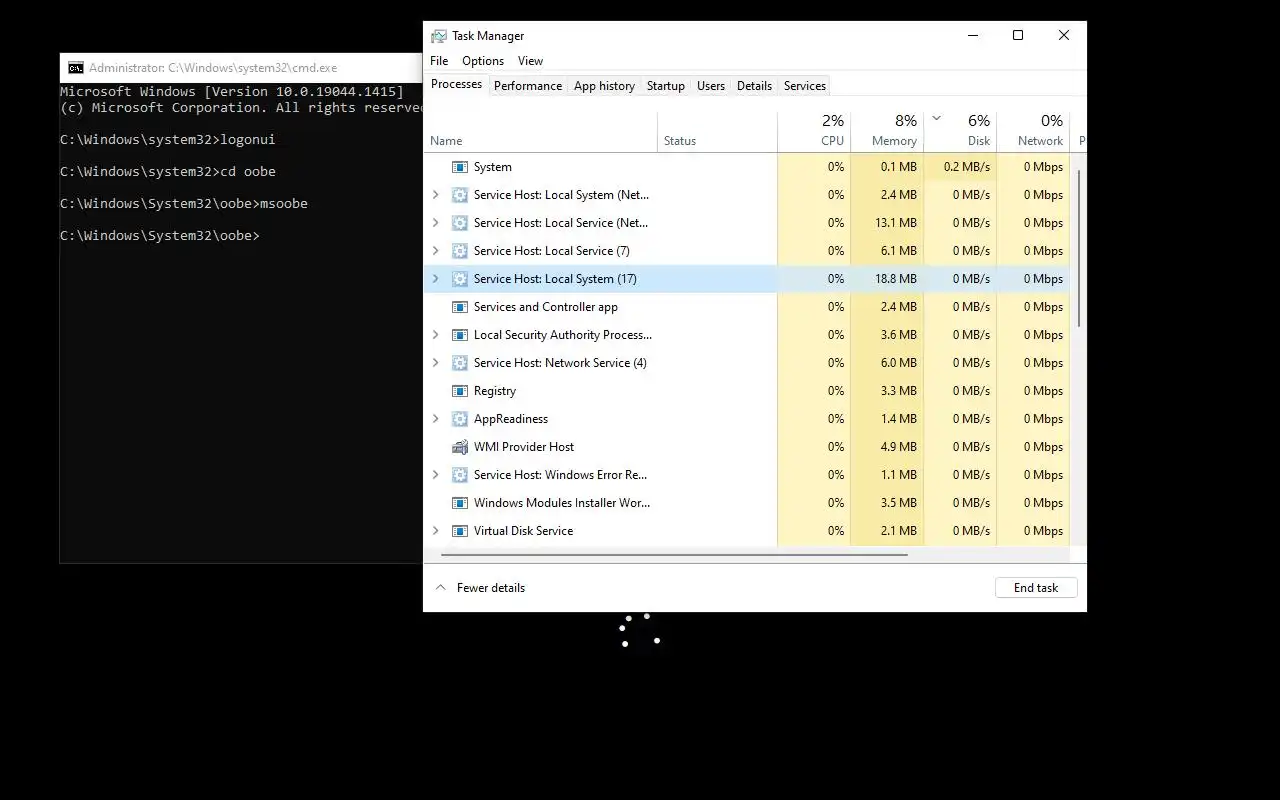Expand Service Host: Local System (Net...) row
Viewport: 1280px width, 800px height.
pos(435,195)
